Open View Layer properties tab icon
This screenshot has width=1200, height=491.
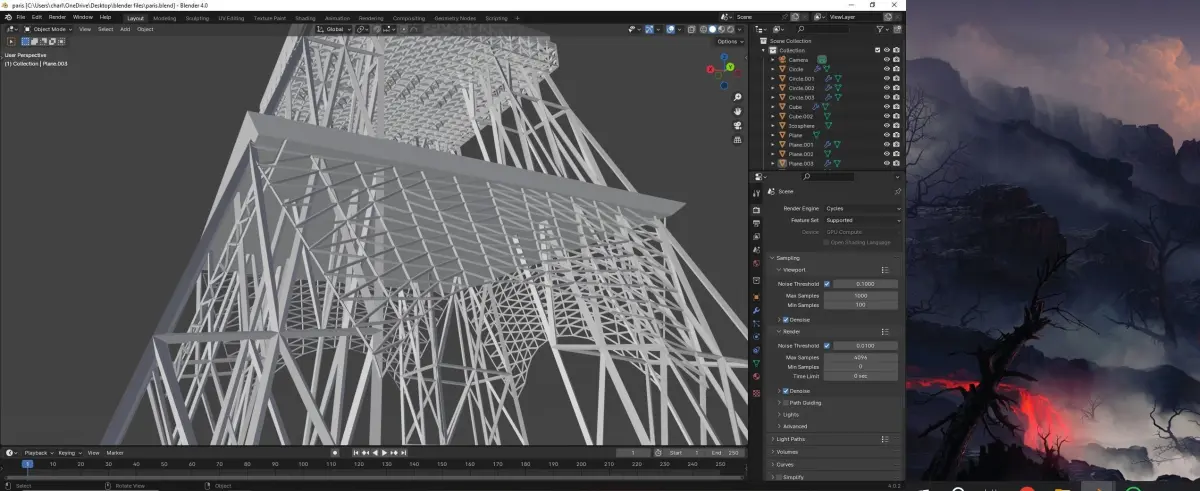(x=756, y=237)
